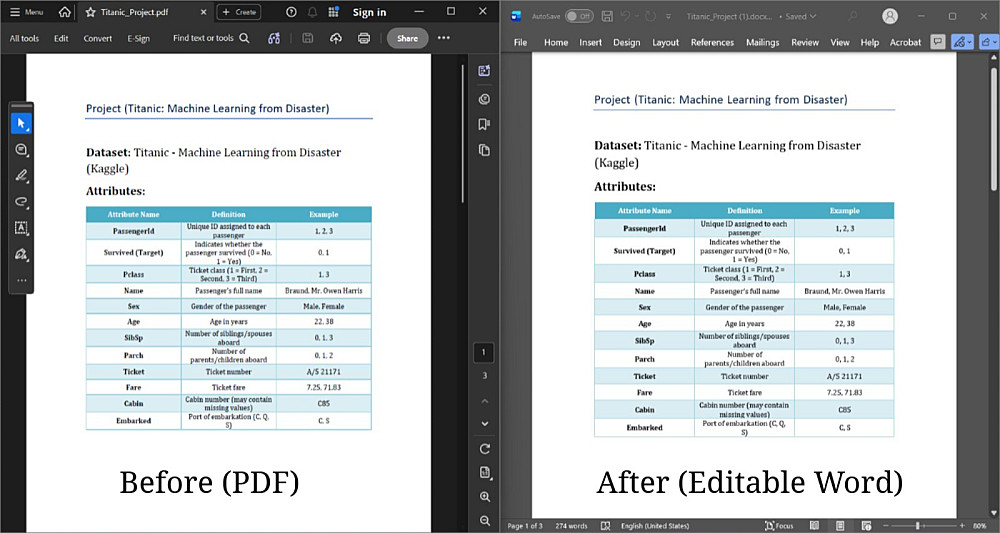Select the Fill and sign pen tool
1000x533 pixels.
coord(21,254)
